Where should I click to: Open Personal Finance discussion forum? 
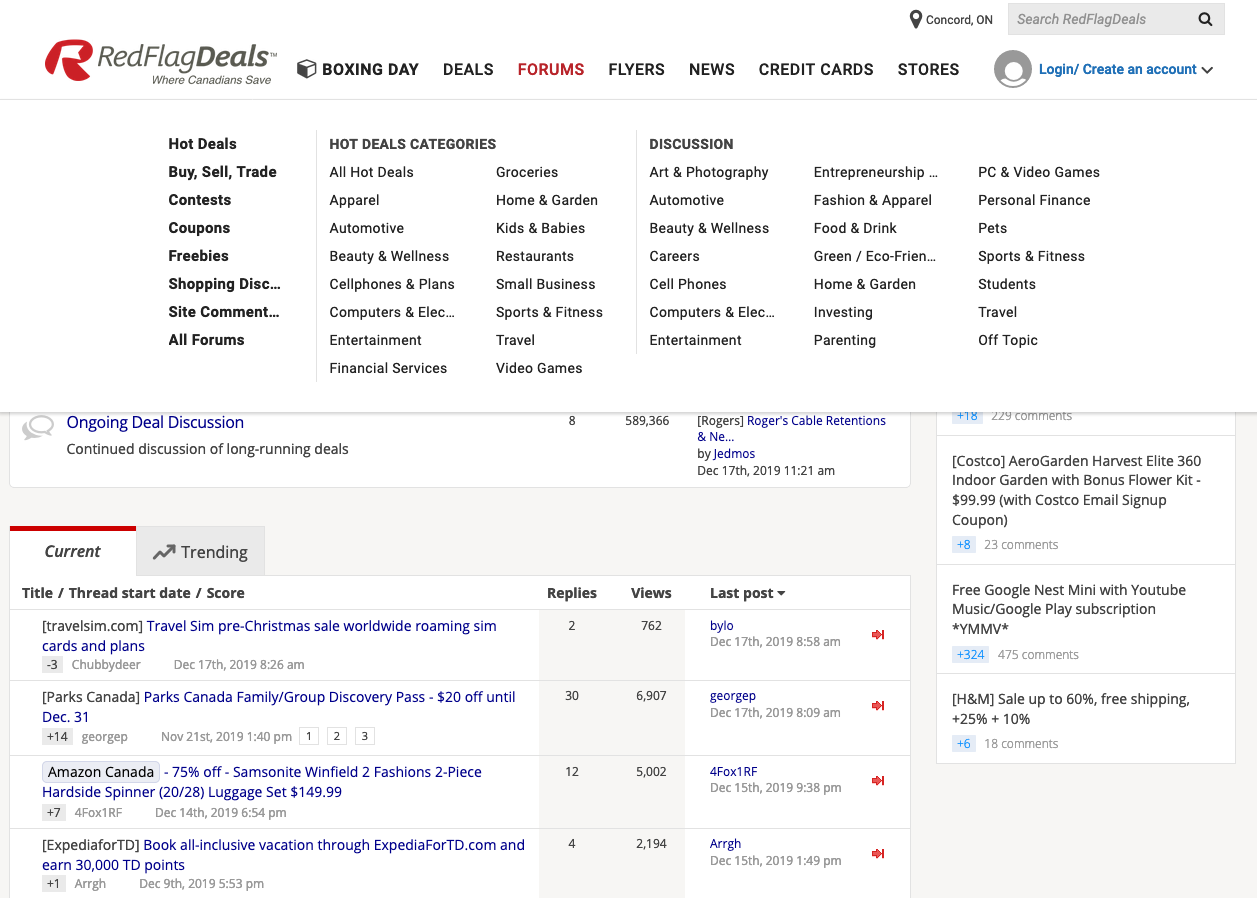1034,200
